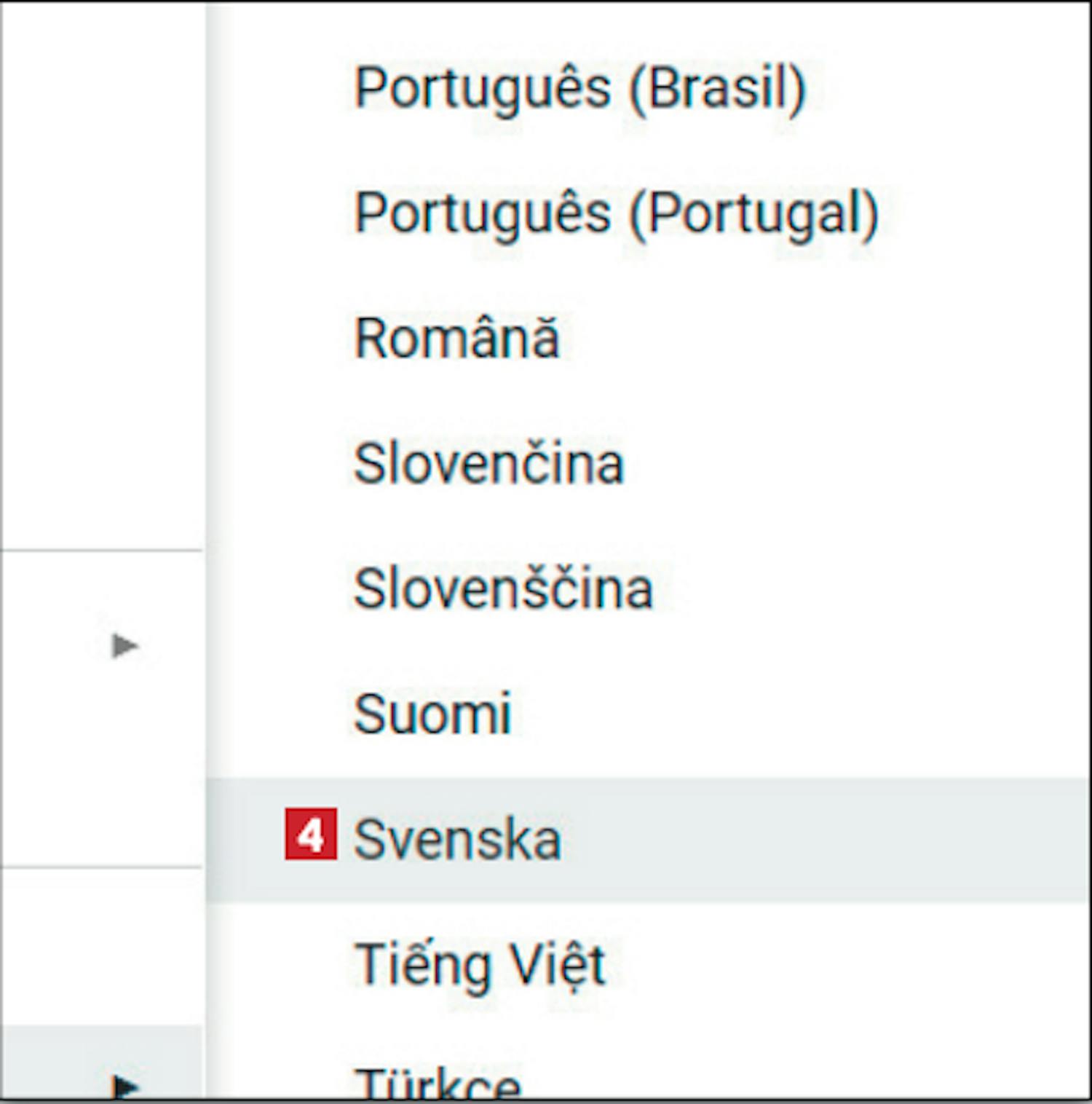Pick Slovenčina as the language
1092x1104 pixels.
click(x=488, y=464)
